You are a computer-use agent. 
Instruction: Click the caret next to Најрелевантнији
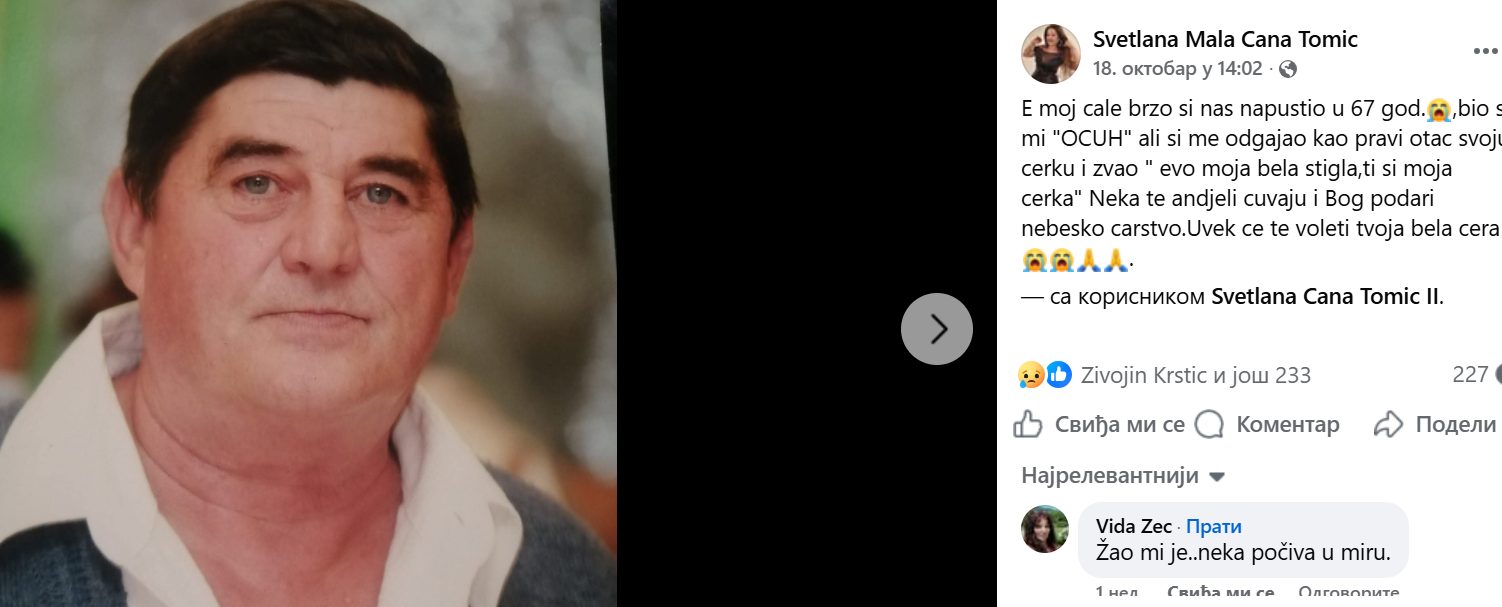[1216, 477]
